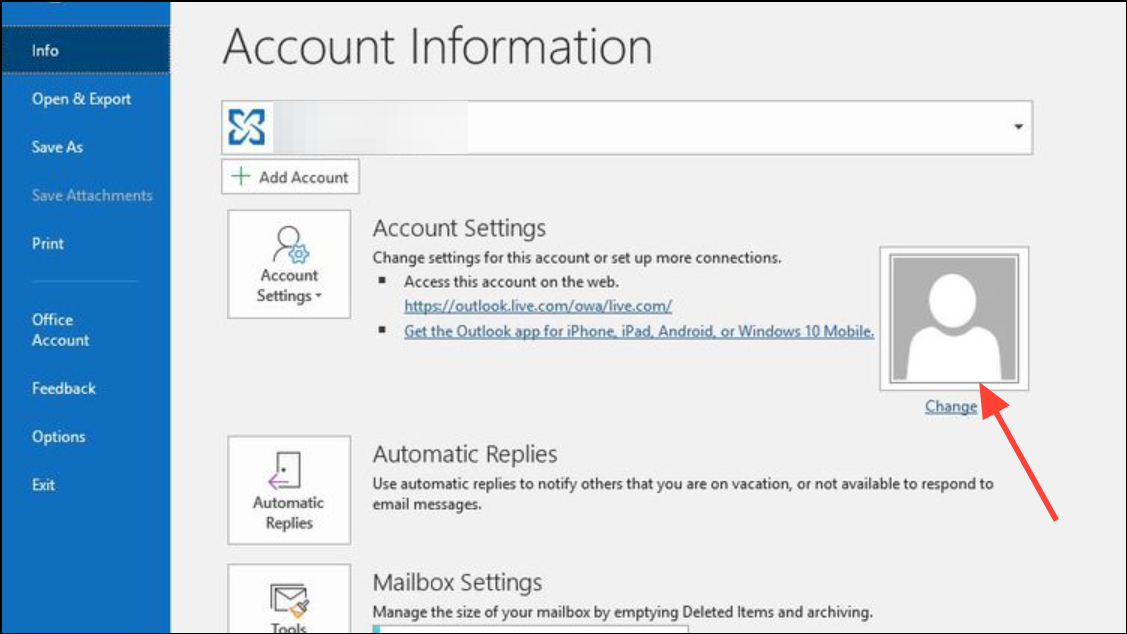Open the Open & Export menu
The width and height of the screenshot is (1127, 634).
81,99
